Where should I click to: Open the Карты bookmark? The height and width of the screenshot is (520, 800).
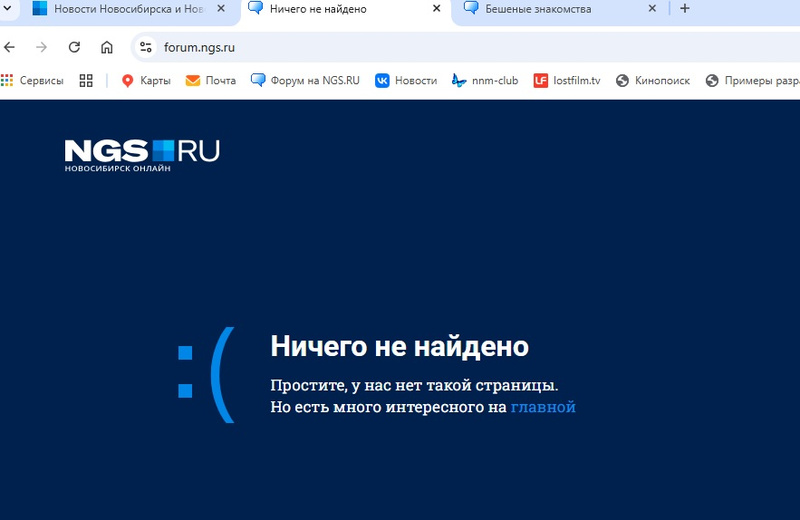pos(146,81)
